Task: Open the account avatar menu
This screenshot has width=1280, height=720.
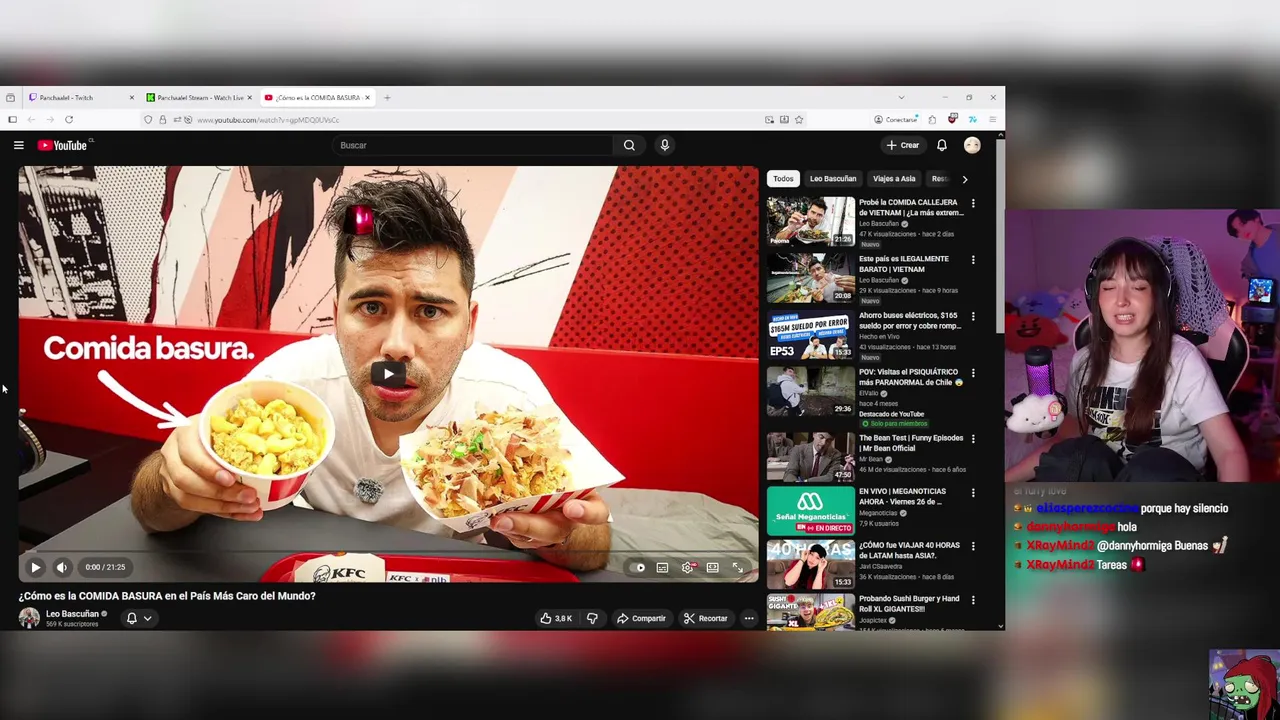Action: click(x=972, y=145)
